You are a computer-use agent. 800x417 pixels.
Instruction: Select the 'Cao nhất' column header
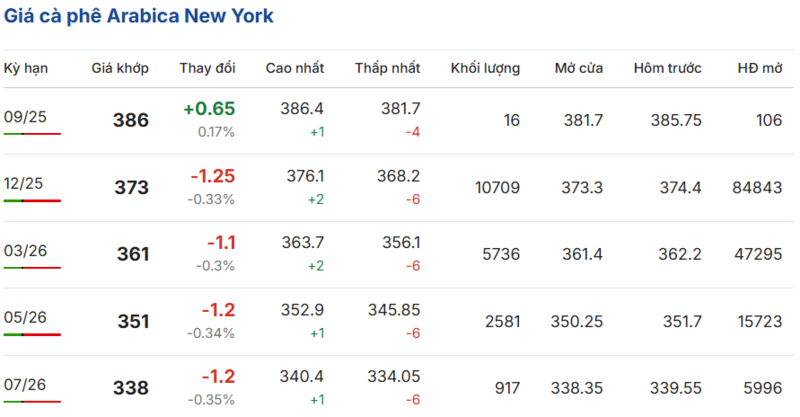(x=295, y=69)
